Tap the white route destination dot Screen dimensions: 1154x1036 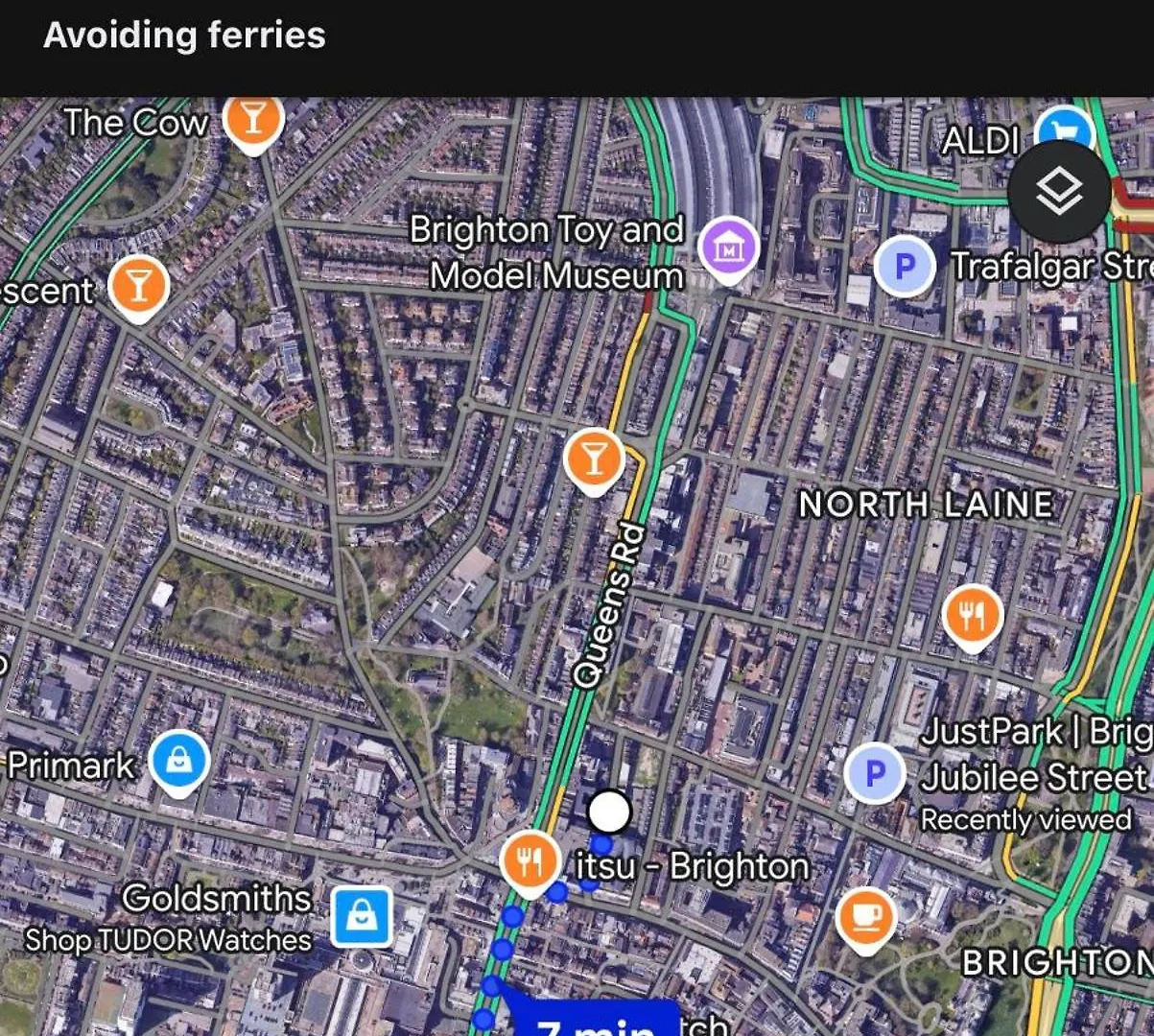[608, 812]
